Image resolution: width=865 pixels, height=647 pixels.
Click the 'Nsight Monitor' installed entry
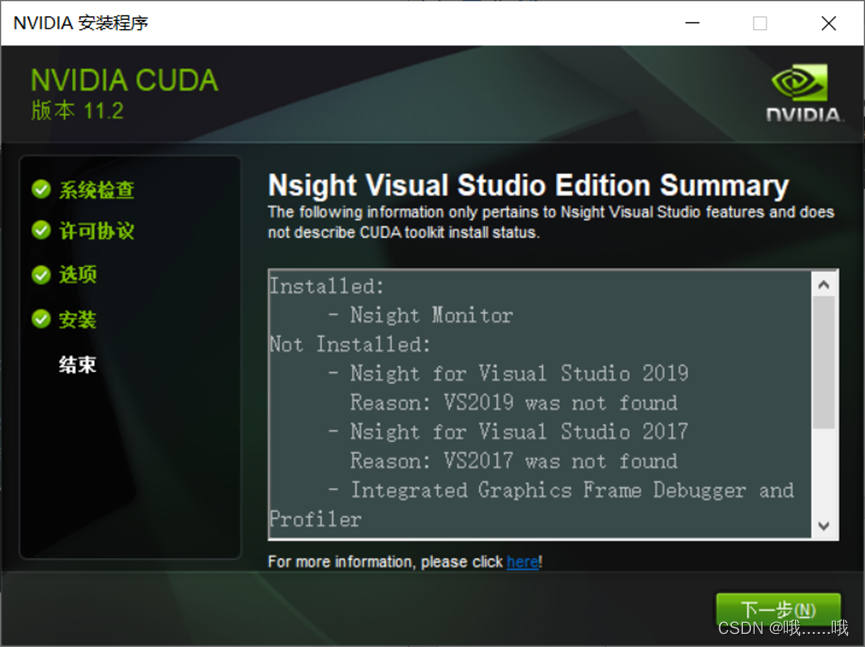(431, 316)
